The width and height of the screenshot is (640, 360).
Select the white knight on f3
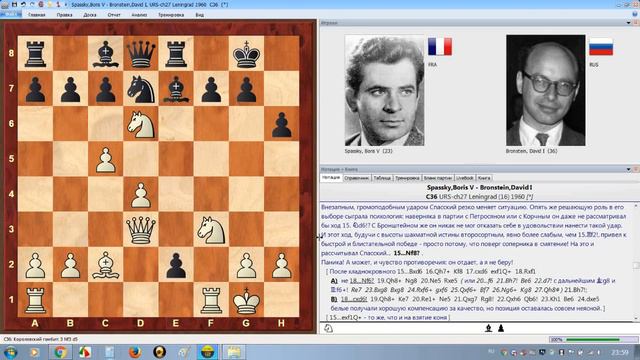[x=211, y=229]
